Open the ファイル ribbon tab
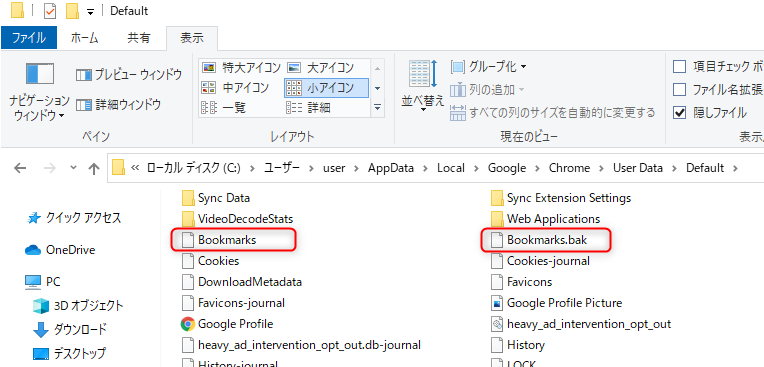 (x=29, y=38)
